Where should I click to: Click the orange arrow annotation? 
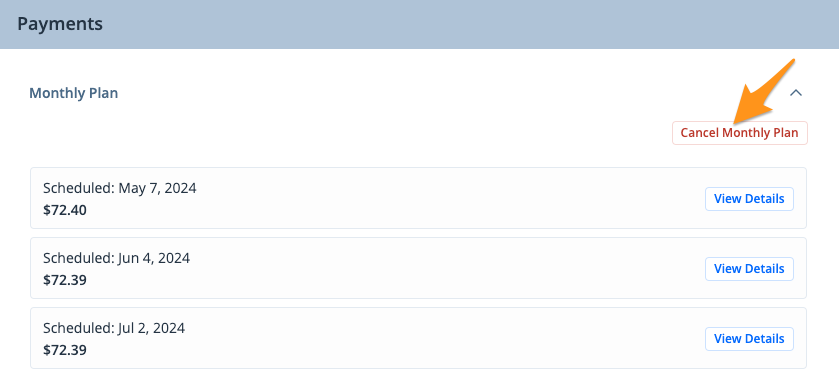[760, 92]
